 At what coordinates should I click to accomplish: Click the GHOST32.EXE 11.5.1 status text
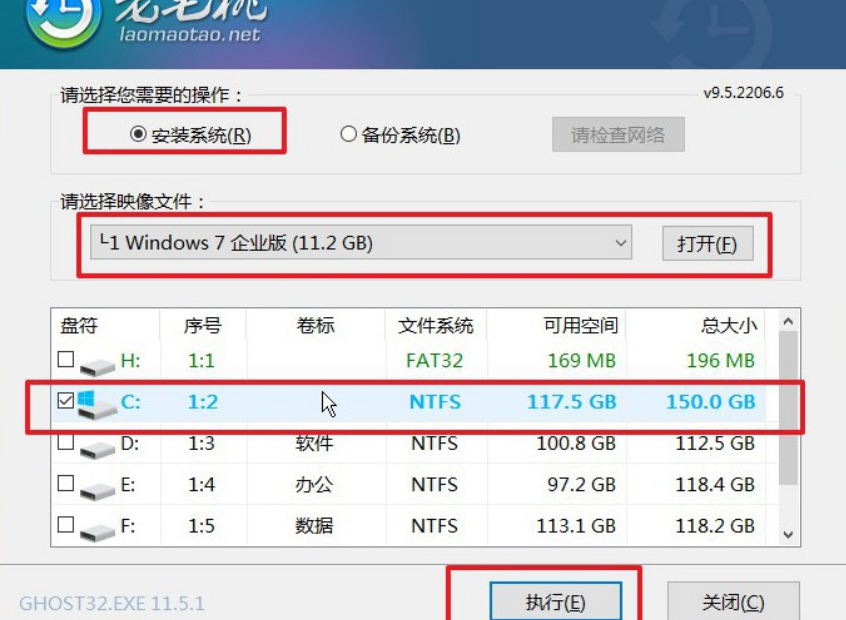click(112, 603)
